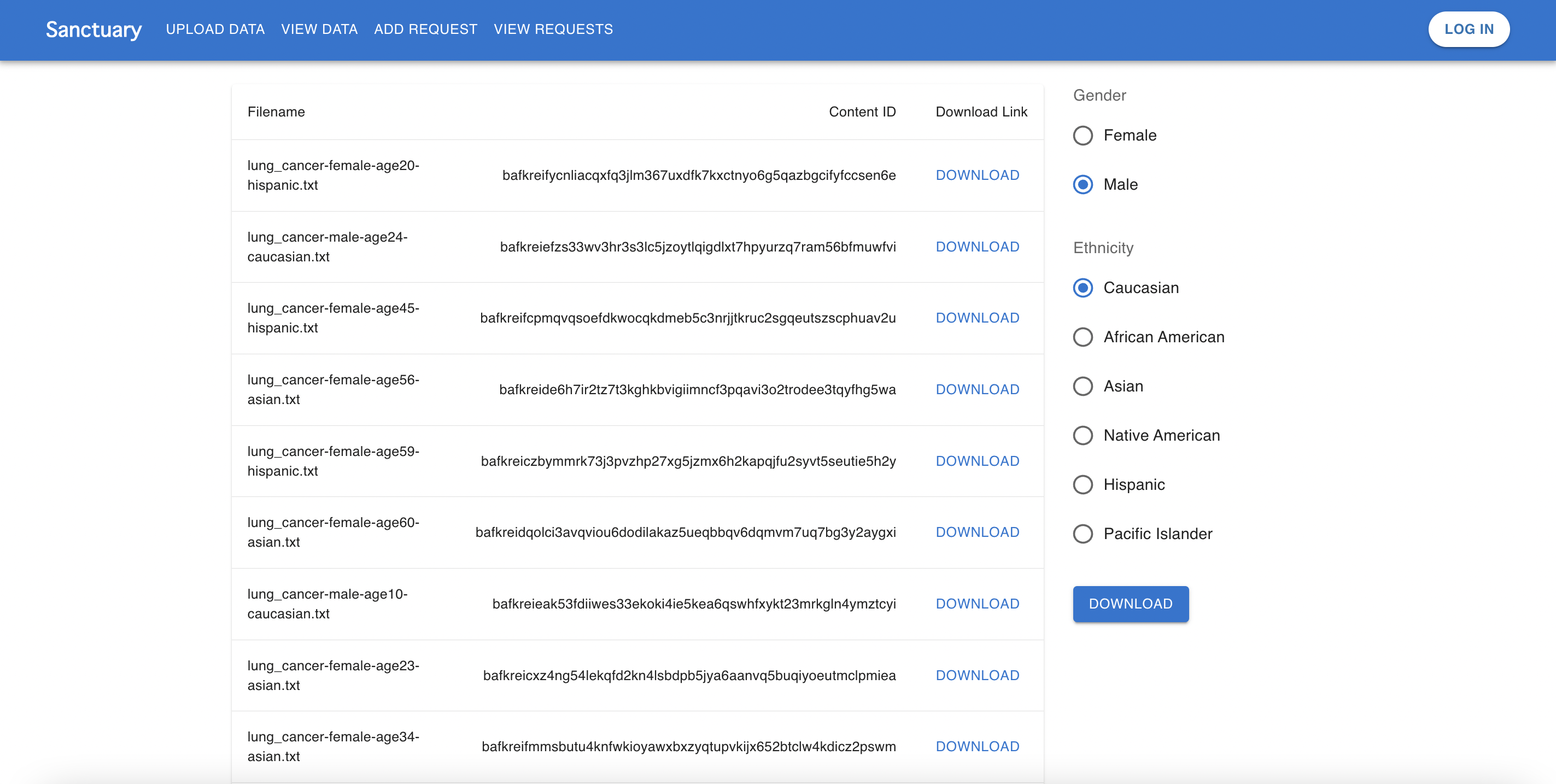The width and height of the screenshot is (1556, 784).
Task: Download lung_cancer-female-age34-asian.txt file
Action: (x=976, y=747)
